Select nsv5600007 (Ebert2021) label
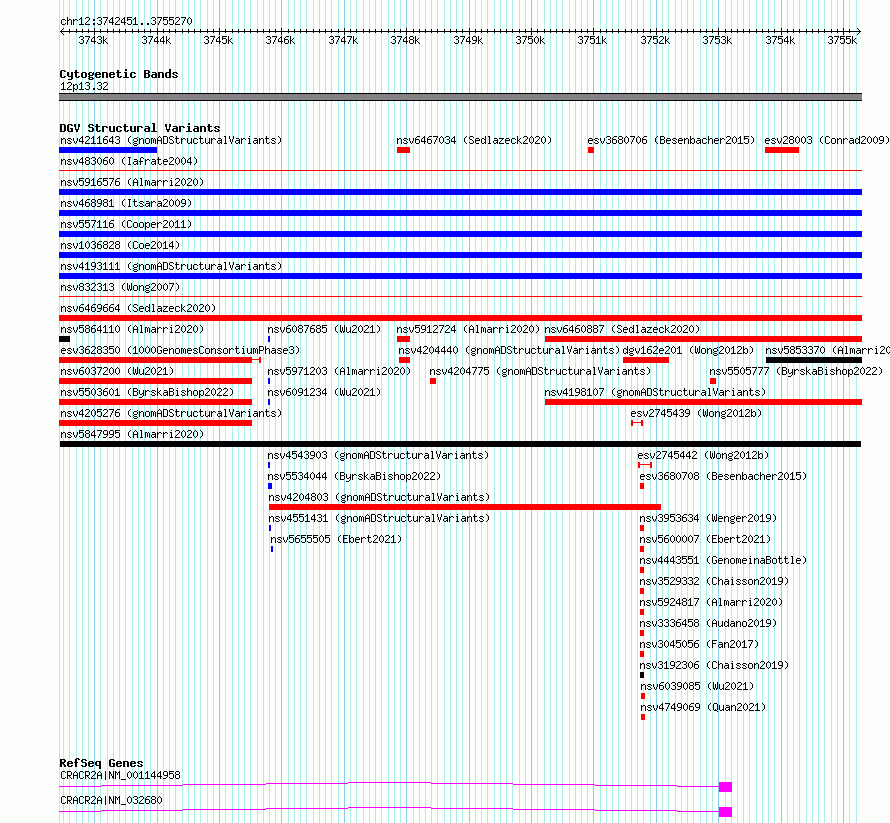Image resolution: width=890 pixels, height=823 pixels. (x=705, y=539)
